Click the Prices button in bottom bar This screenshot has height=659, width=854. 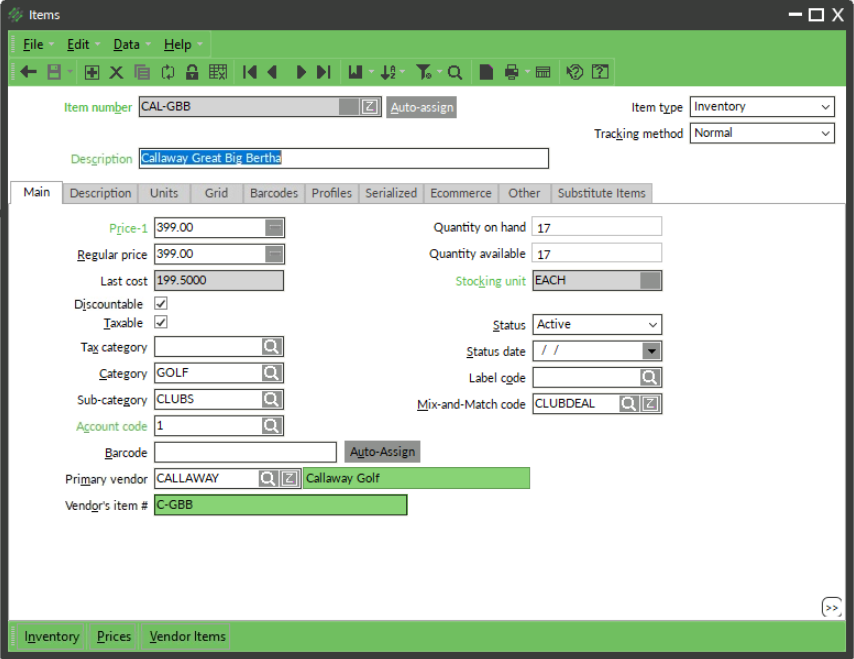point(114,637)
